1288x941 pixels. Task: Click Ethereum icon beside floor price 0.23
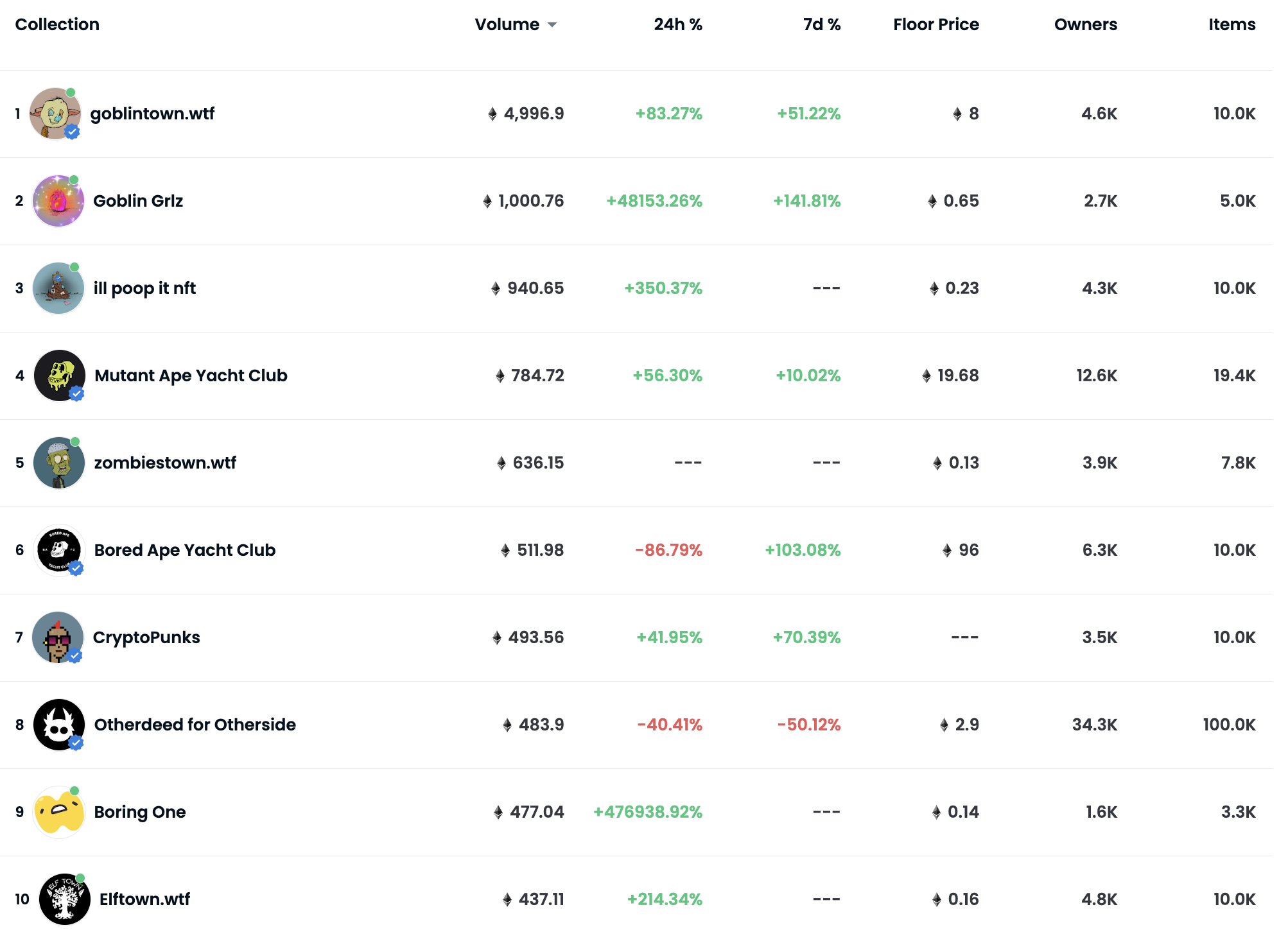934,289
